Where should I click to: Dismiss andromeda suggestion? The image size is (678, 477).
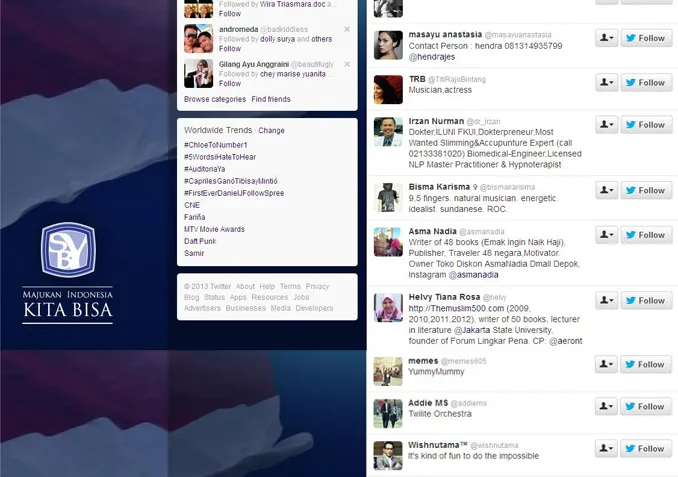[347, 29]
